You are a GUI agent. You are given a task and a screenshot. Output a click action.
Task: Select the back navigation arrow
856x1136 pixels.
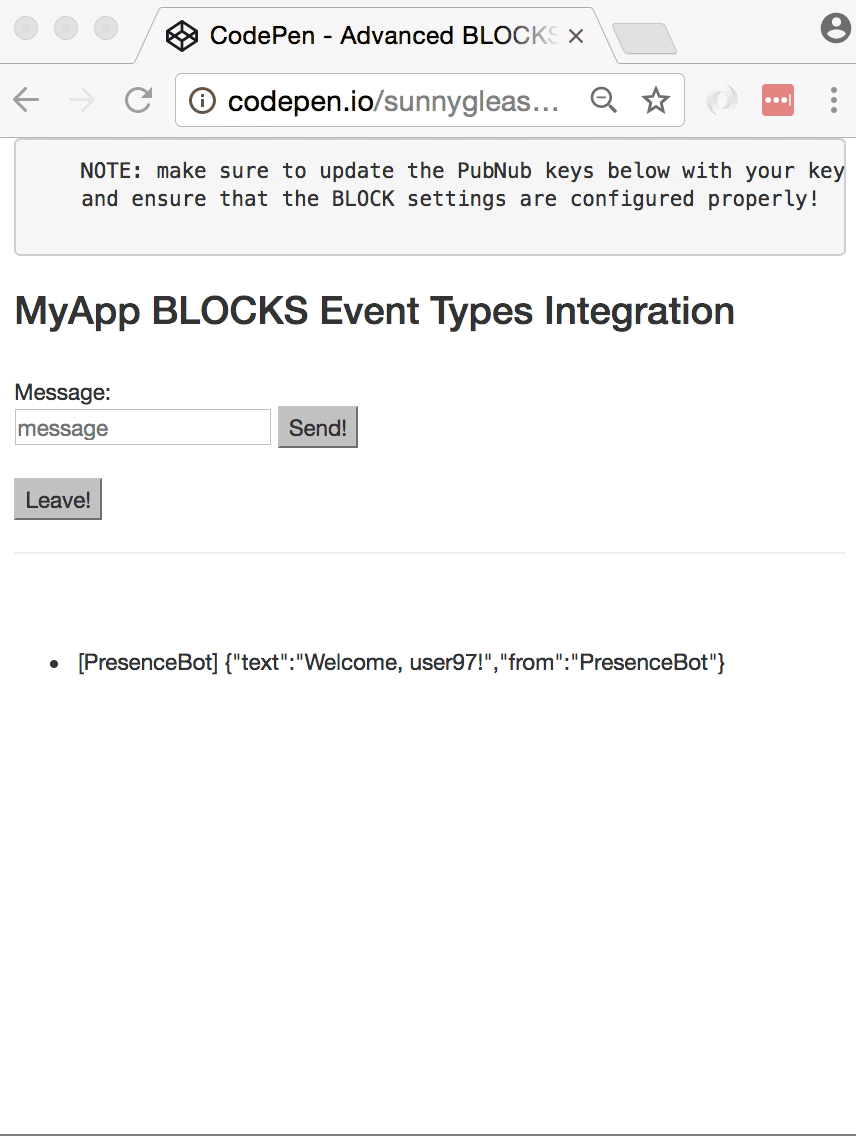[26, 100]
